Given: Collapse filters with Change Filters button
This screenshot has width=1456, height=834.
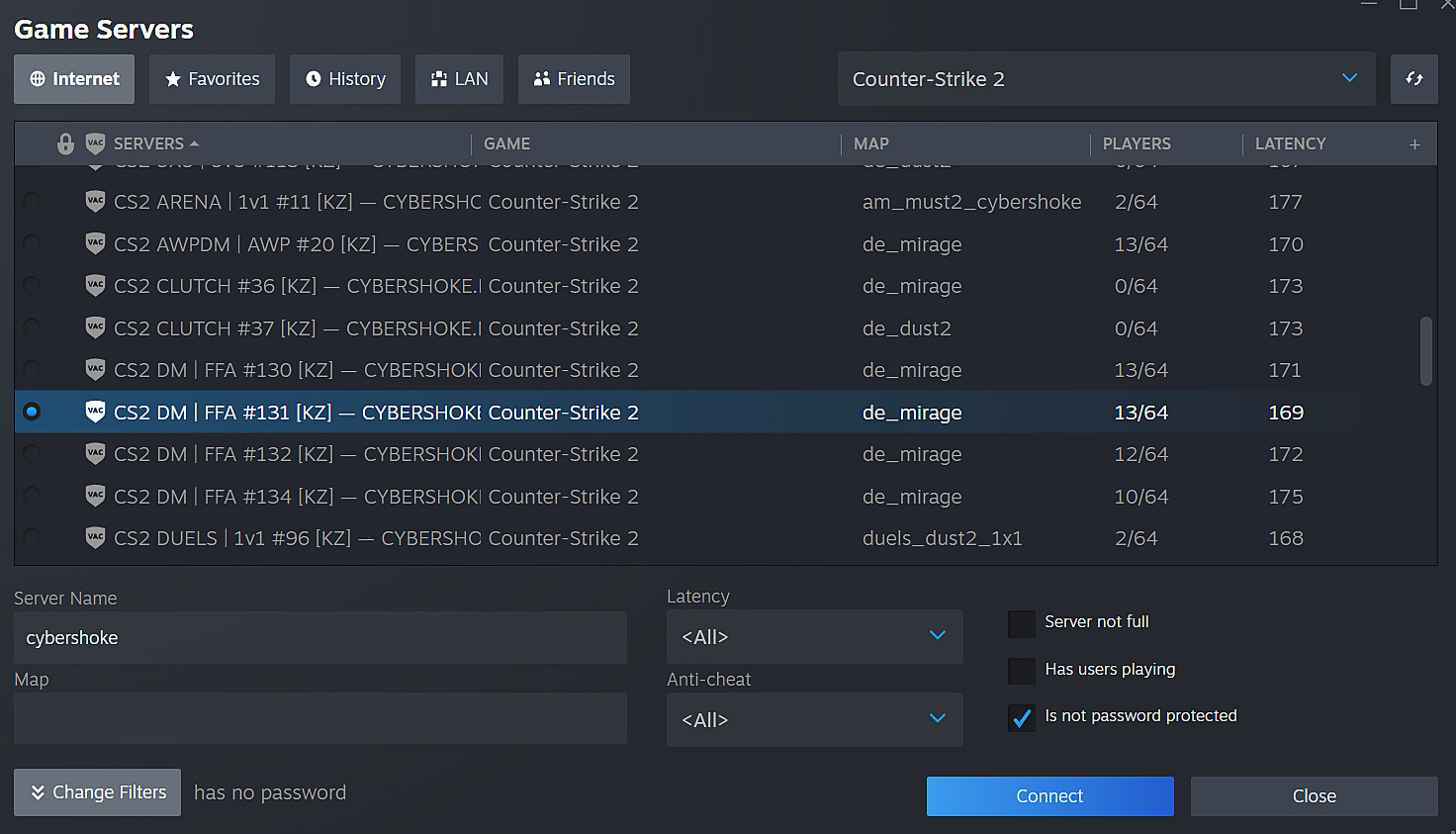Looking at the screenshot, I should tap(97, 792).
